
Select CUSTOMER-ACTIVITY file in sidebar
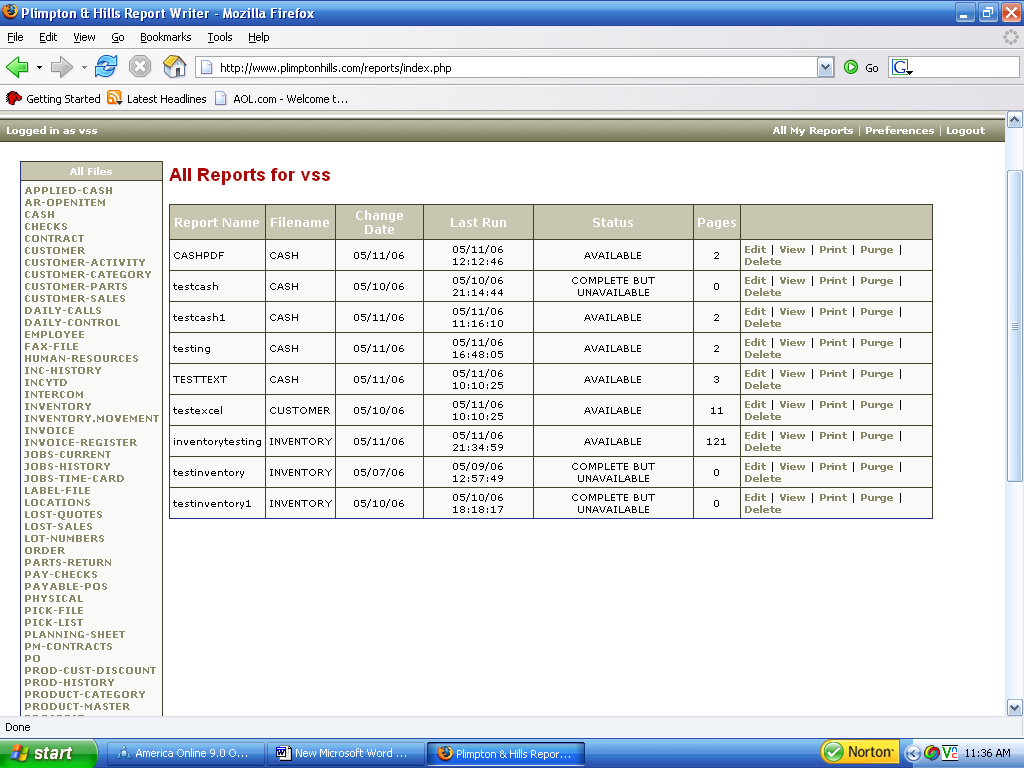pos(85,262)
